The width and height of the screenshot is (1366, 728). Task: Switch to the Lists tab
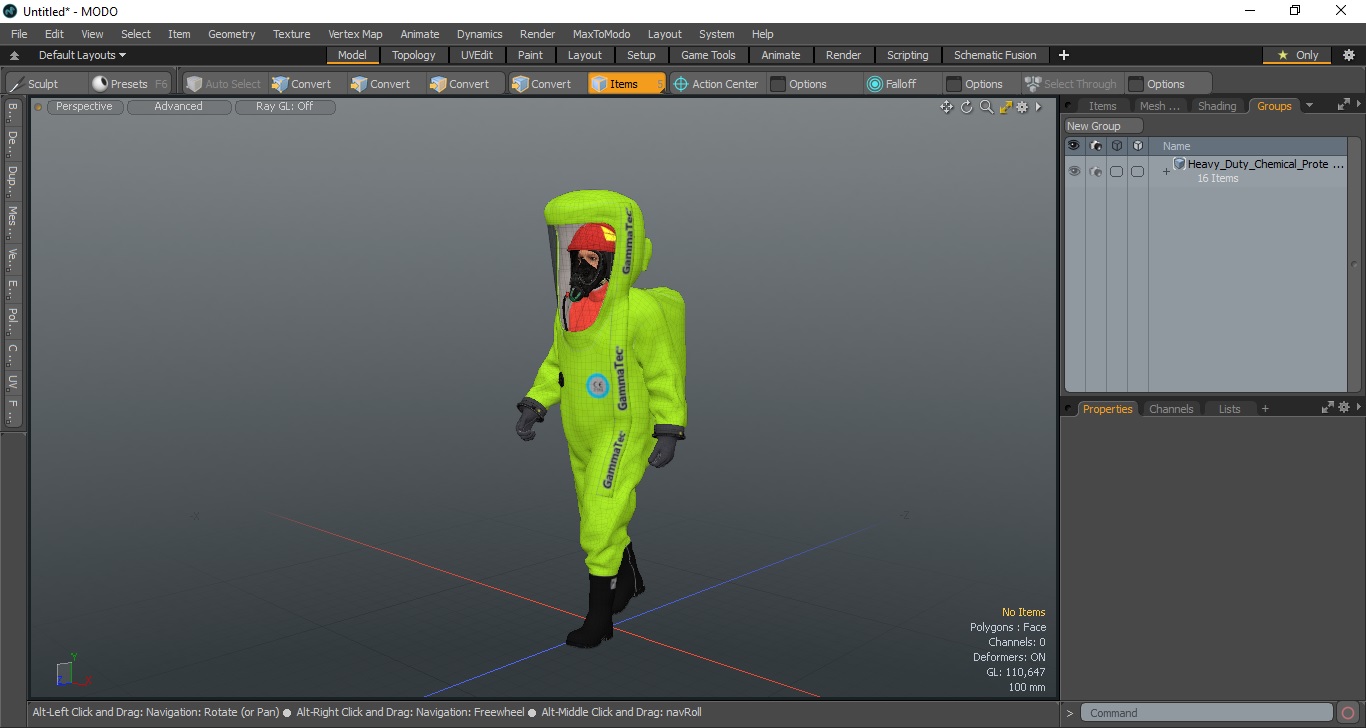click(x=1229, y=409)
